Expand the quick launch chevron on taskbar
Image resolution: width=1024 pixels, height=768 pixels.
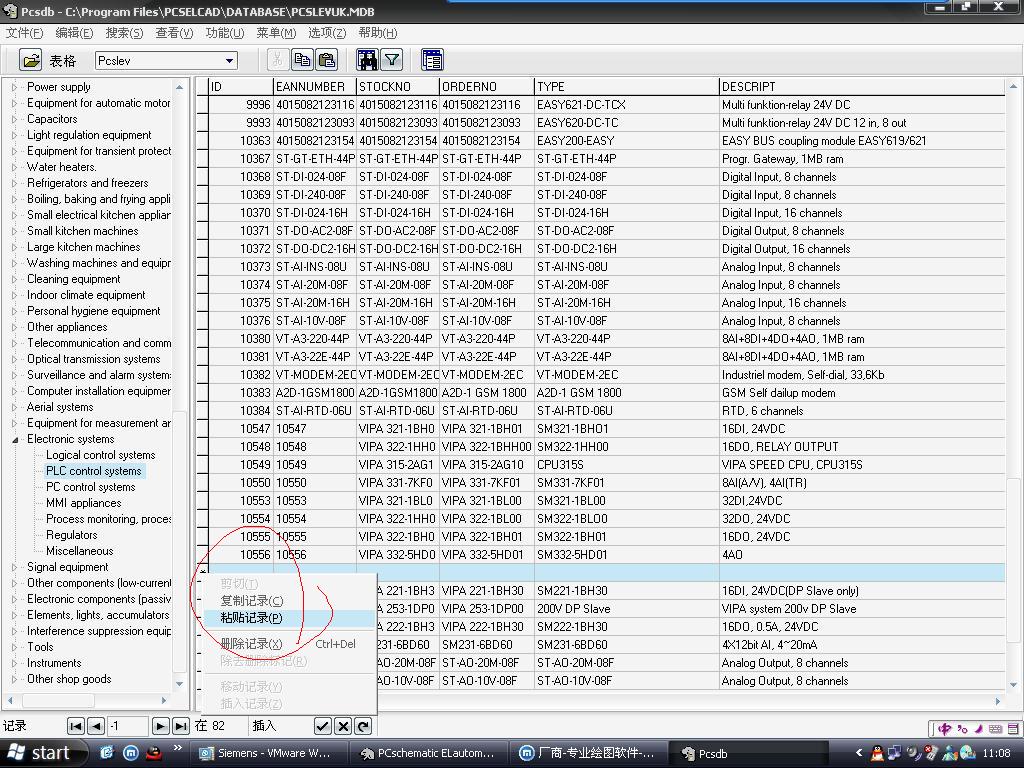[x=177, y=748]
